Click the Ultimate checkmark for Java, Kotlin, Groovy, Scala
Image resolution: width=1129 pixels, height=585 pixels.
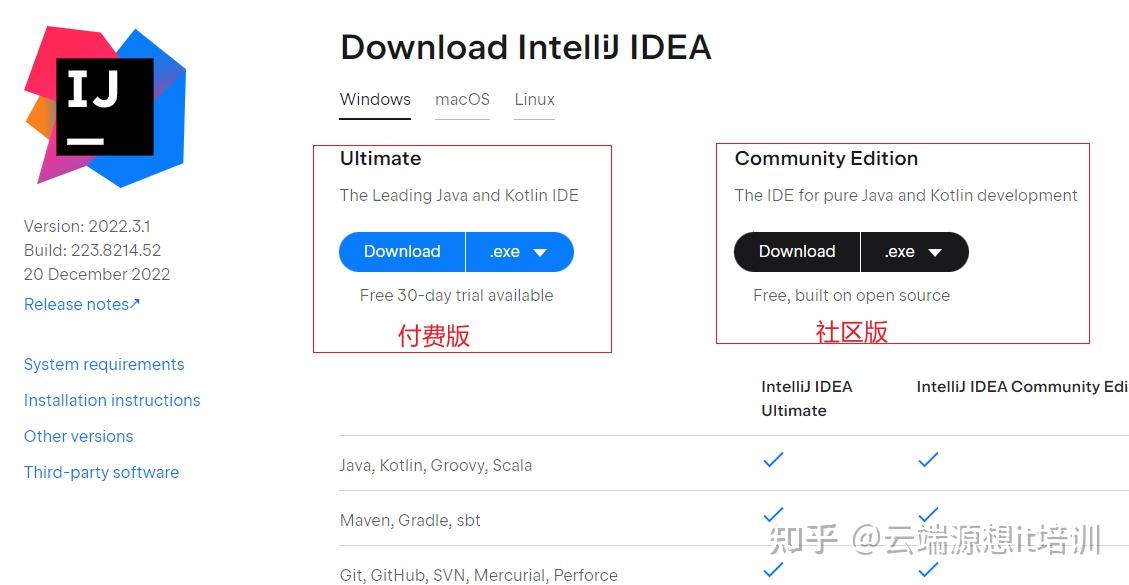click(x=772, y=460)
